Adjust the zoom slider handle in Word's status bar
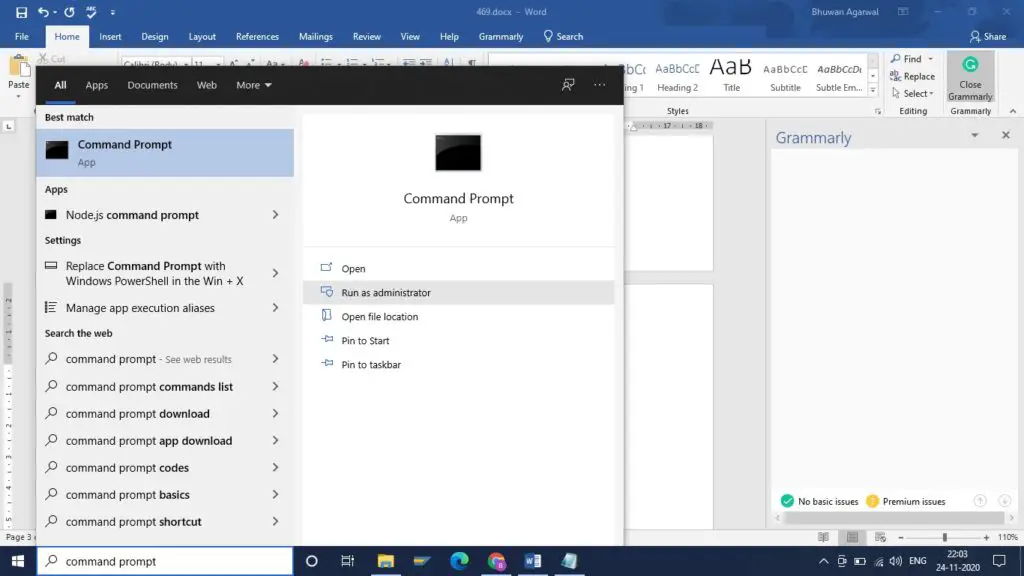The height and width of the screenshot is (576, 1024). point(944,537)
